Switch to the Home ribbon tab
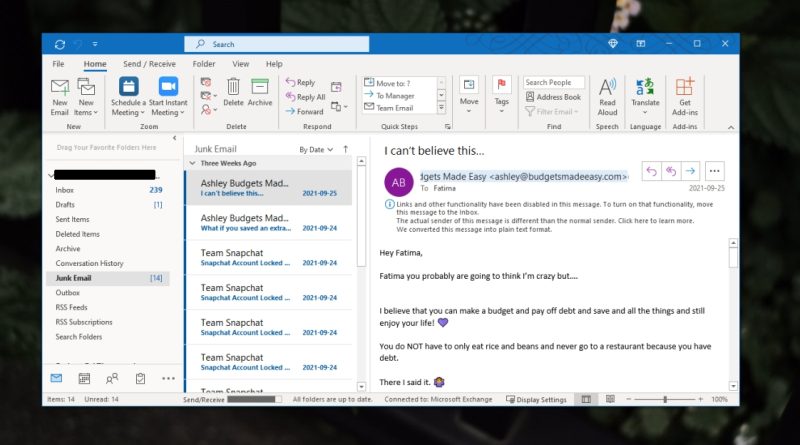The width and height of the screenshot is (800, 445). pos(95,64)
